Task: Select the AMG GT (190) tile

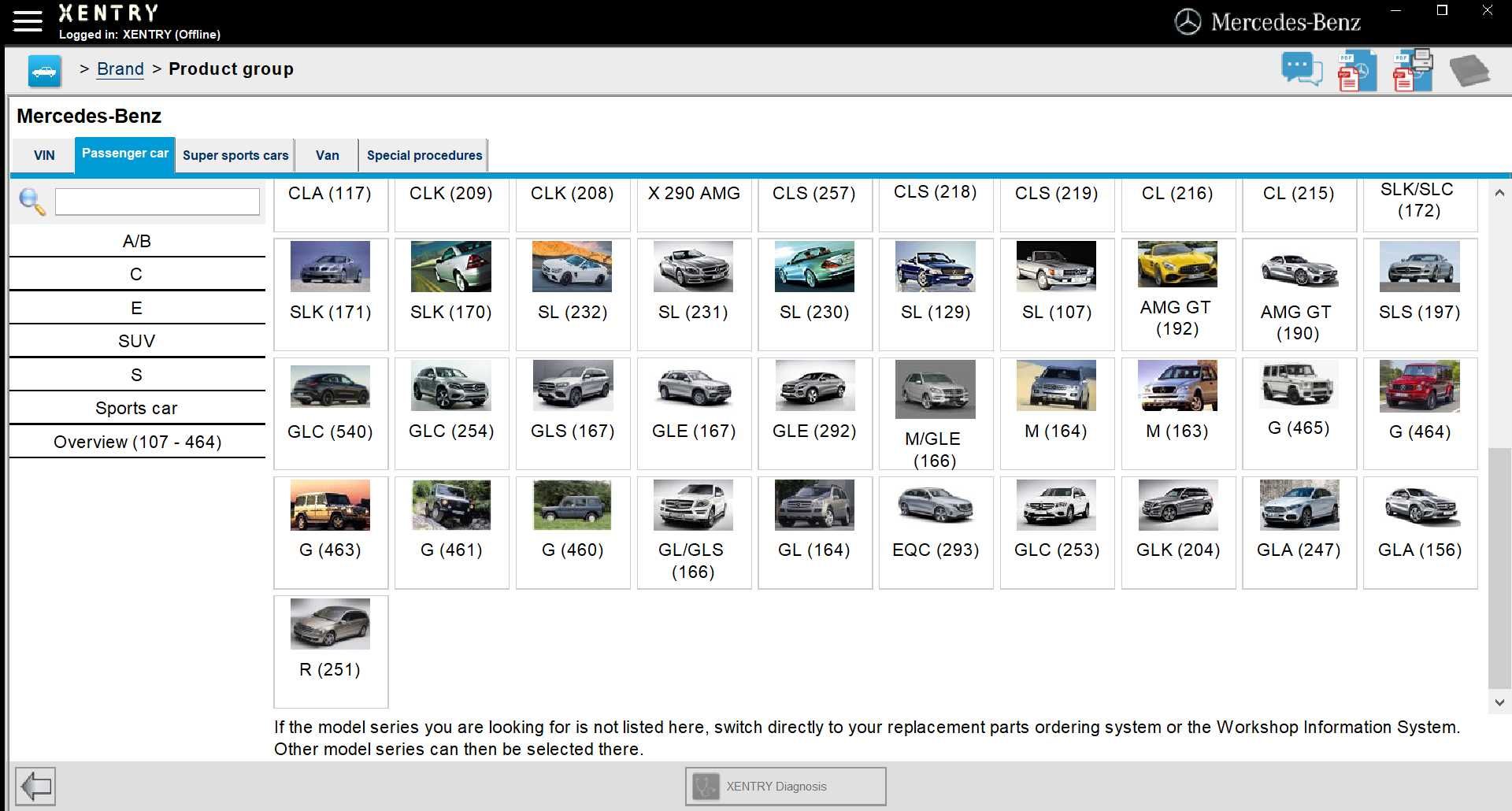Action: pos(1299,294)
